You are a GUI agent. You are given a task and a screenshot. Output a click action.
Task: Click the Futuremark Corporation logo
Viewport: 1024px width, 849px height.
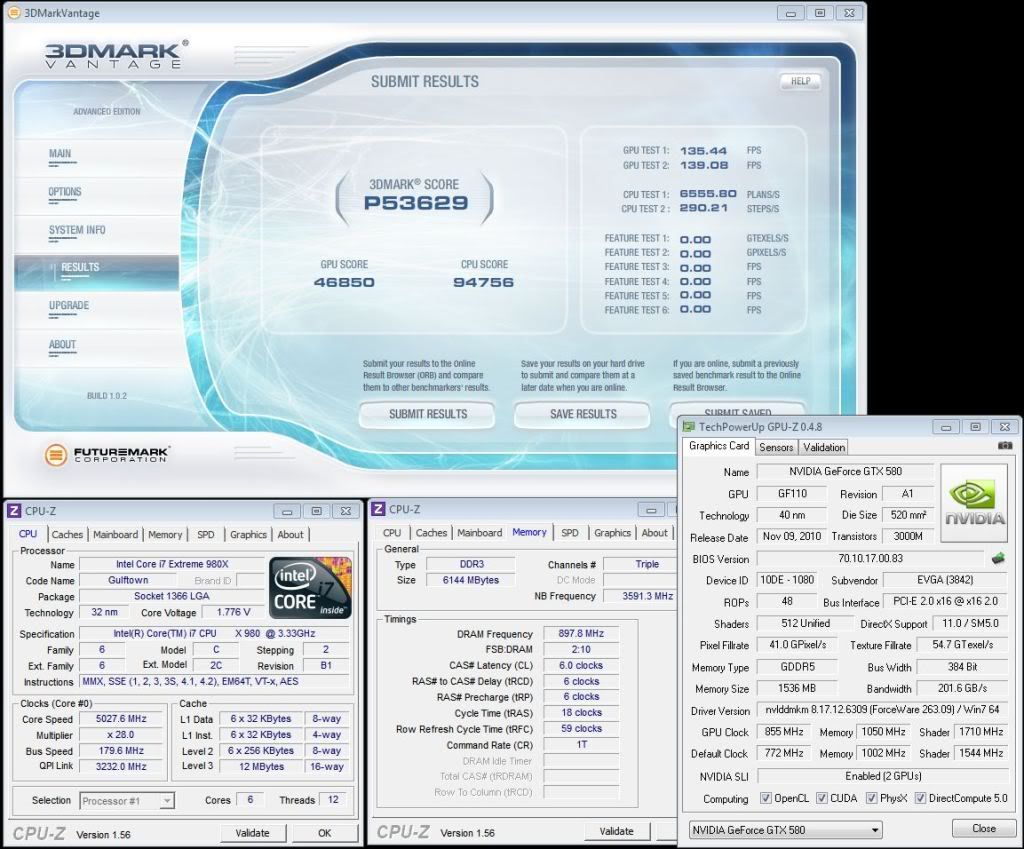click(x=108, y=455)
